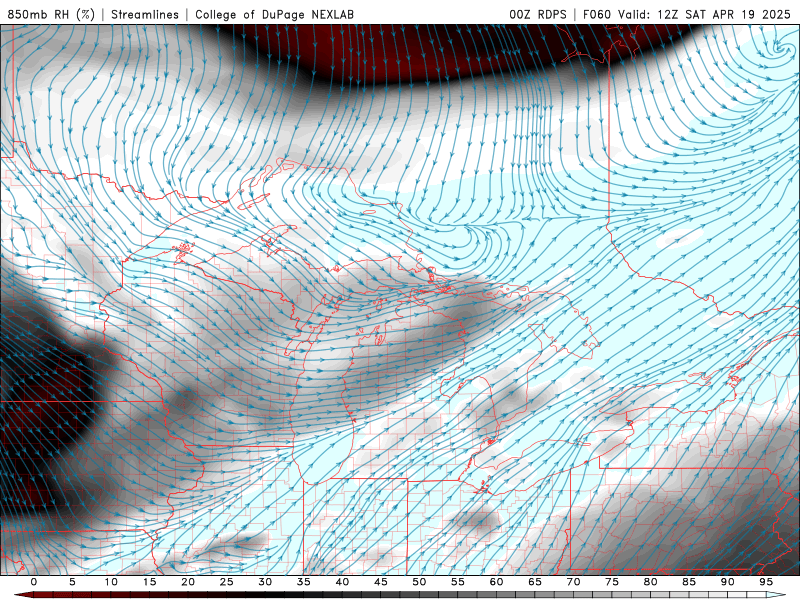Click the colorbar label '85'
The width and height of the screenshot is (800, 600).
tap(689, 582)
